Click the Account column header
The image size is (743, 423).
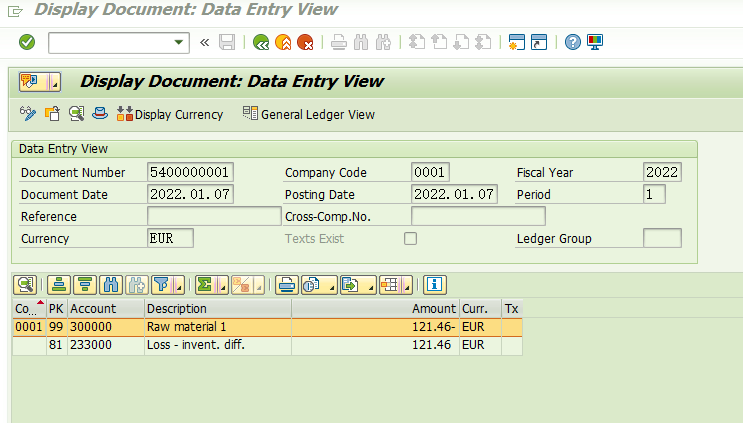pyautogui.click(x=106, y=309)
